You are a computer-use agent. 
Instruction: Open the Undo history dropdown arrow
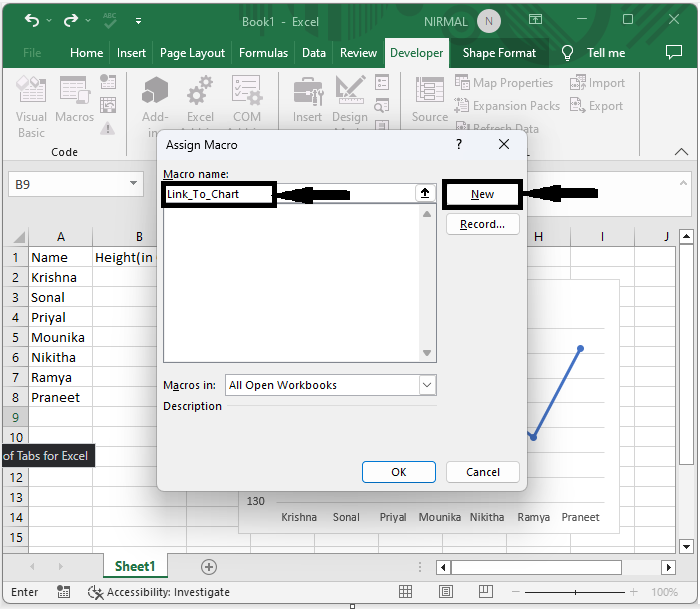pyautogui.click(x=49, y=21)
